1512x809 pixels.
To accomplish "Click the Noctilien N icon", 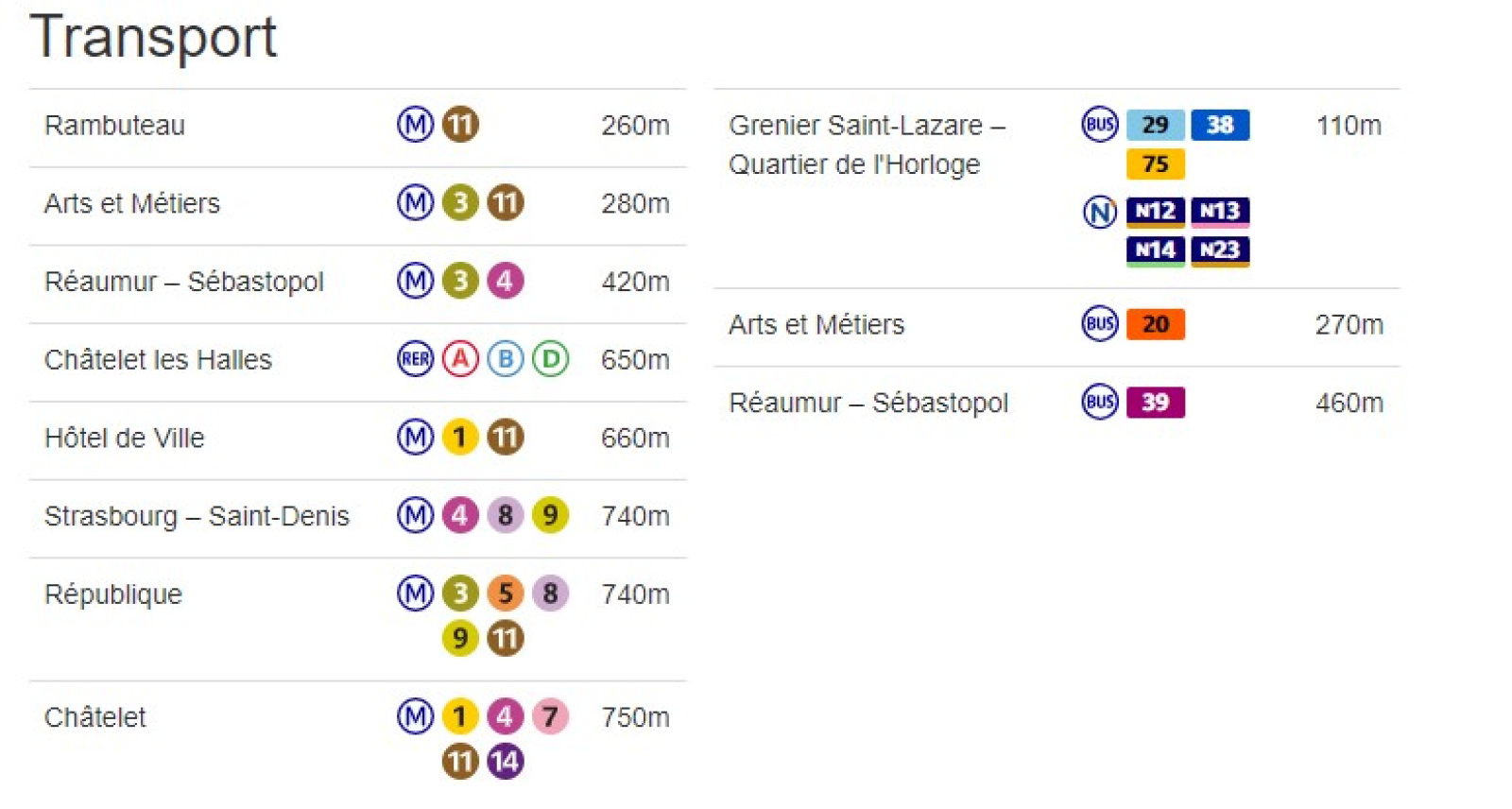I will pos(1100,212).
